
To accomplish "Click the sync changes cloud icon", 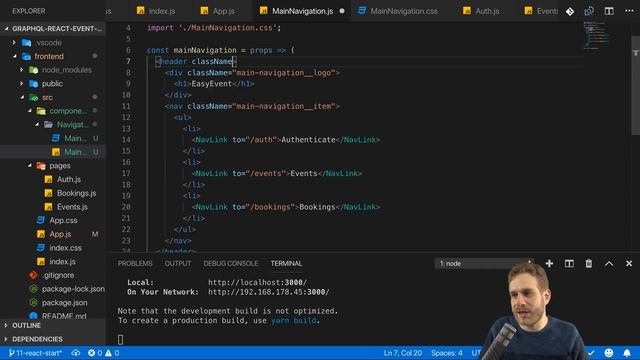I will point(76,353).
